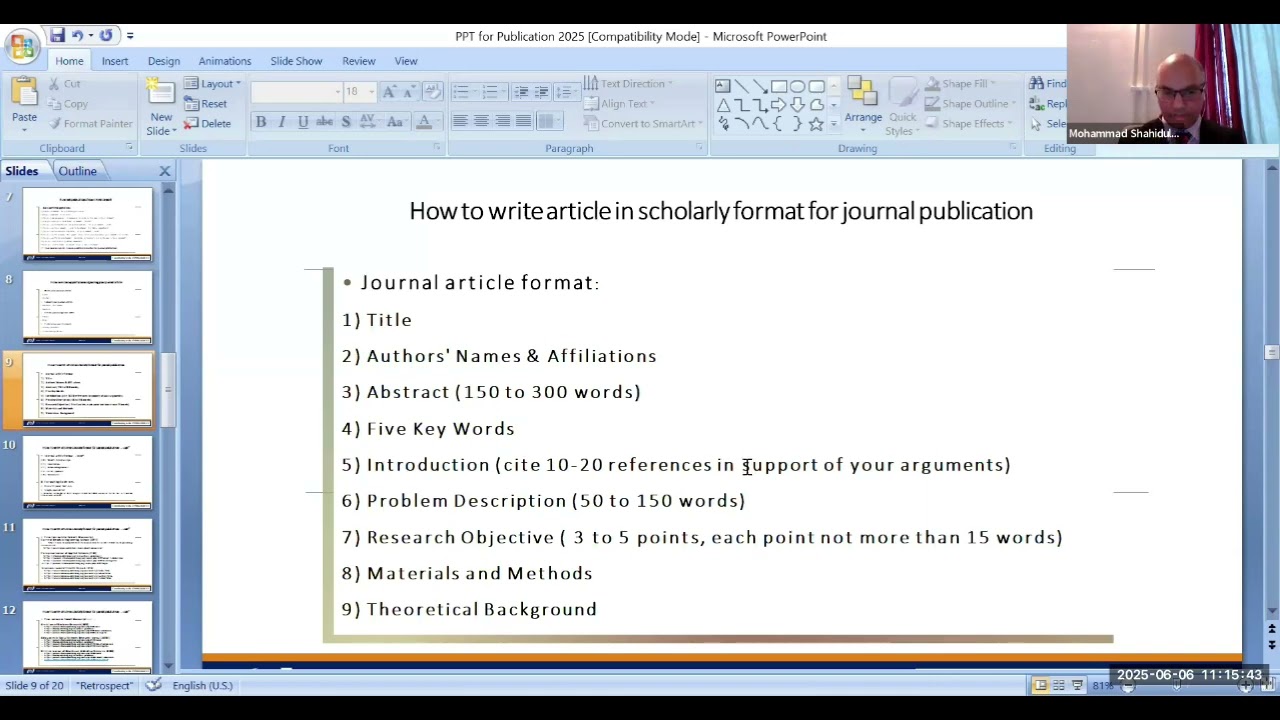Open the Shape Effects dropdown
This screenshot has height=720, width=1280.
click(967, 124)
